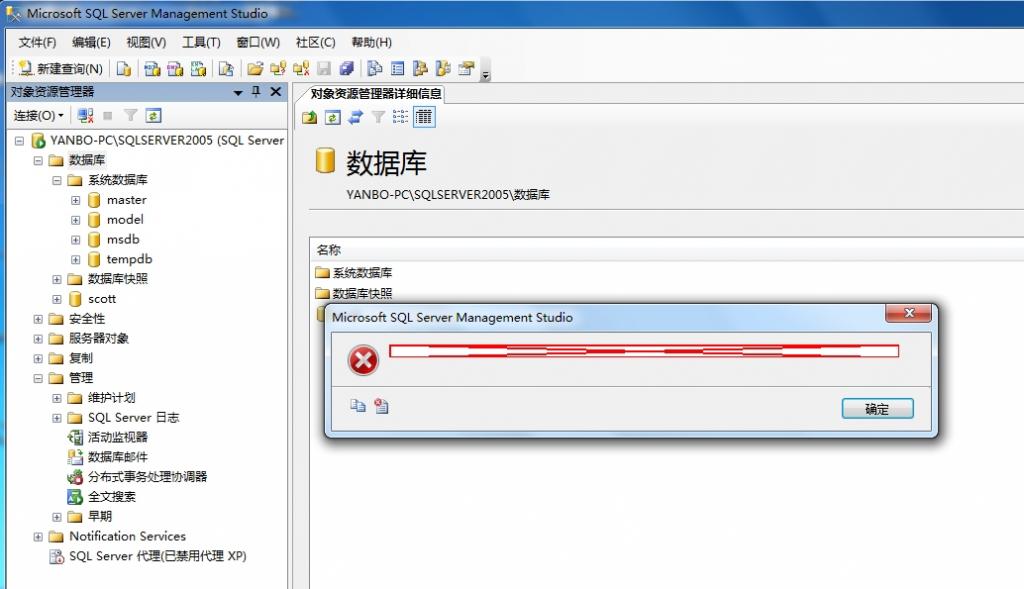The image size is (1024, 589).
Task: Open the Template Explorer toolbar icon
Action: point(443,69)
